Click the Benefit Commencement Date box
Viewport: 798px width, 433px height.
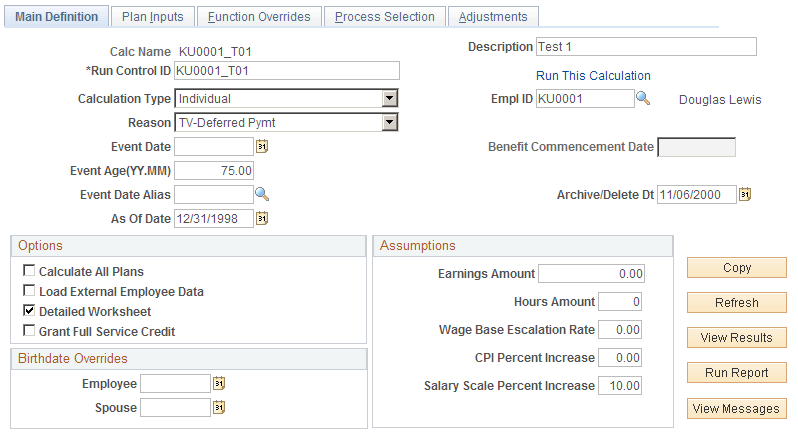[x=697, y=147]
